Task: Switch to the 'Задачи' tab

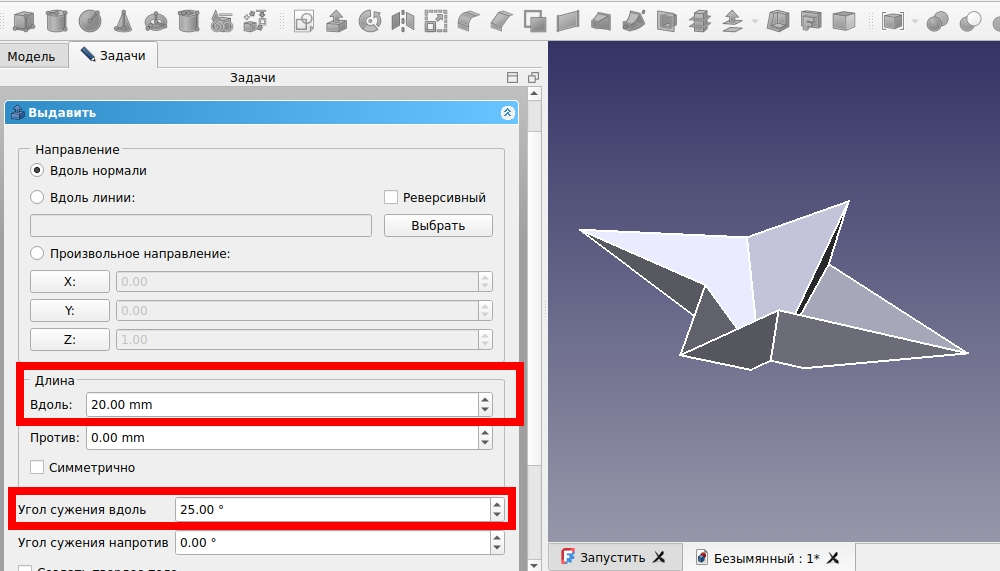Action: [114, 55]
